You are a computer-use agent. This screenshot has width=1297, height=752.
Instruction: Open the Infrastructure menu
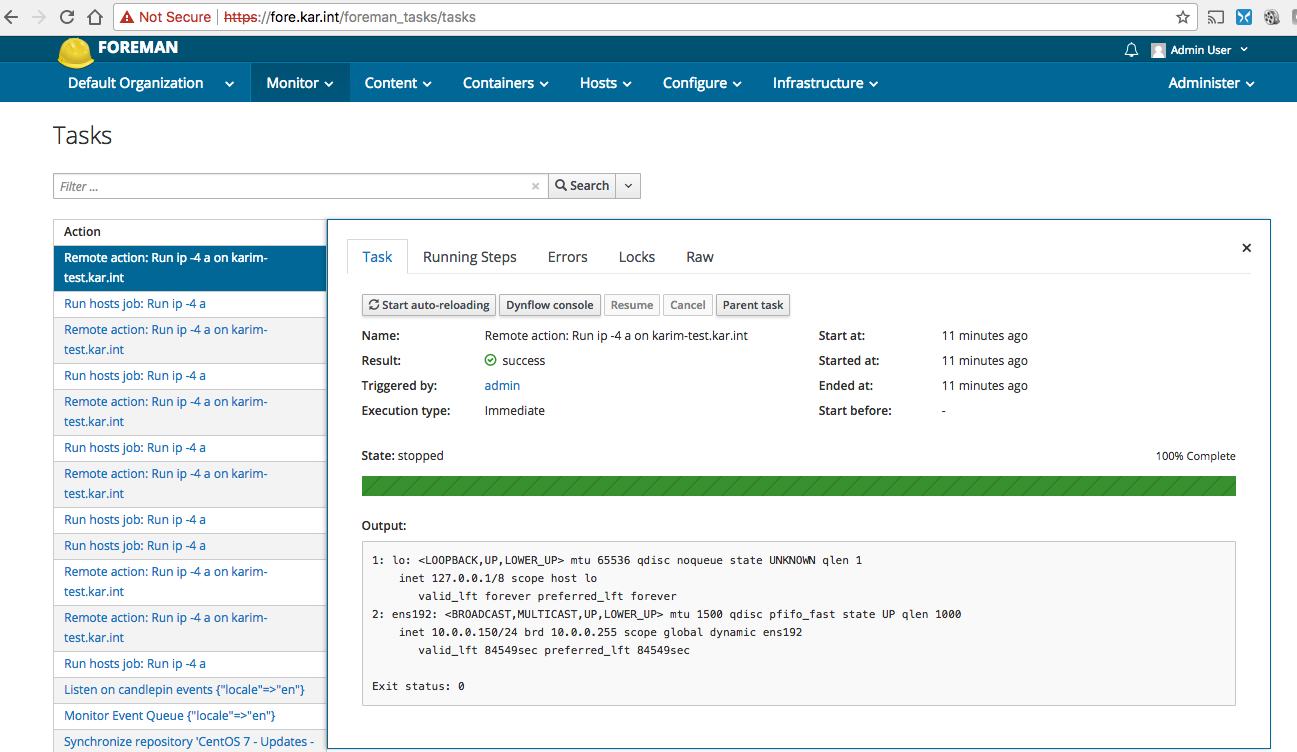tap(825, 83)
